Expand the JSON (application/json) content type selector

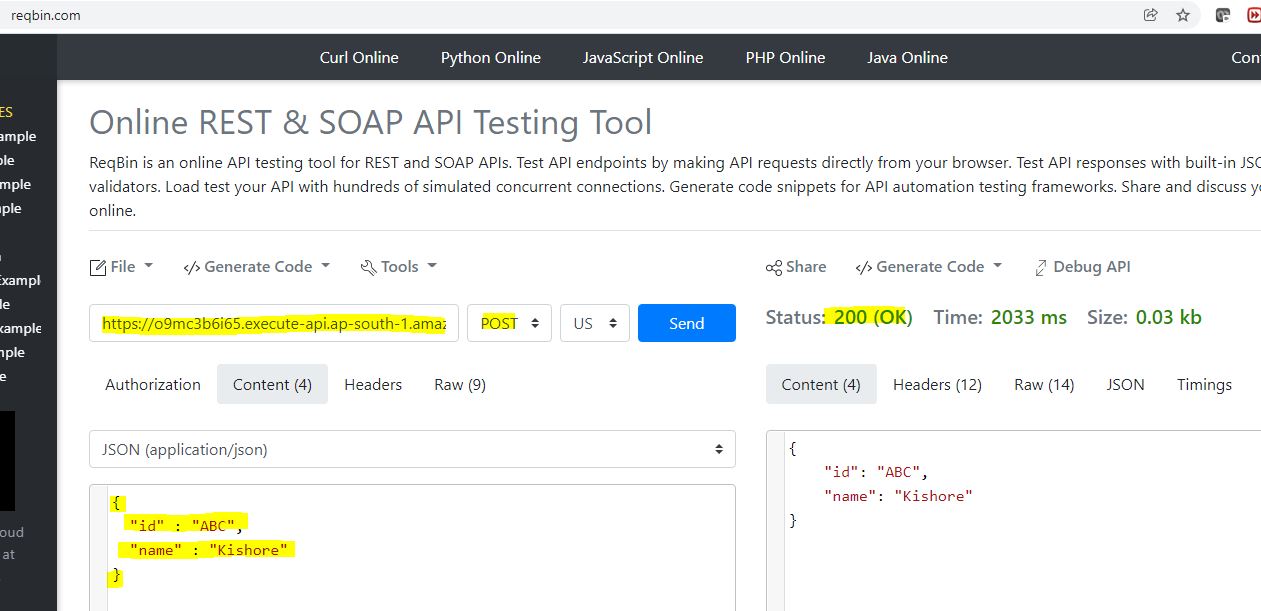[x=412, y=450]
